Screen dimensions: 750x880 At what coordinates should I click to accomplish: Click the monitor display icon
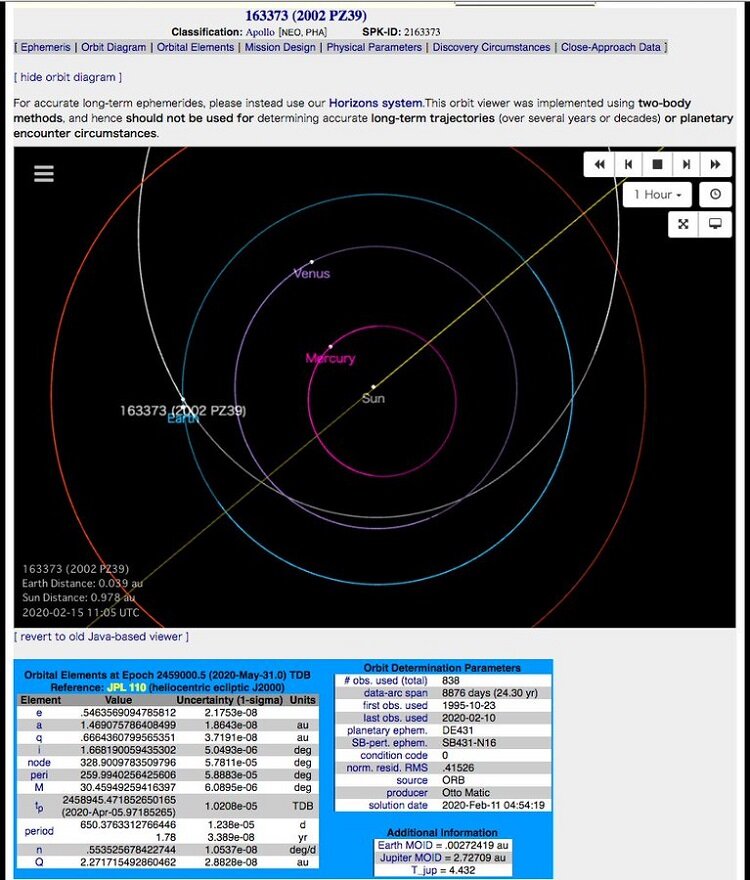point(715,224)
